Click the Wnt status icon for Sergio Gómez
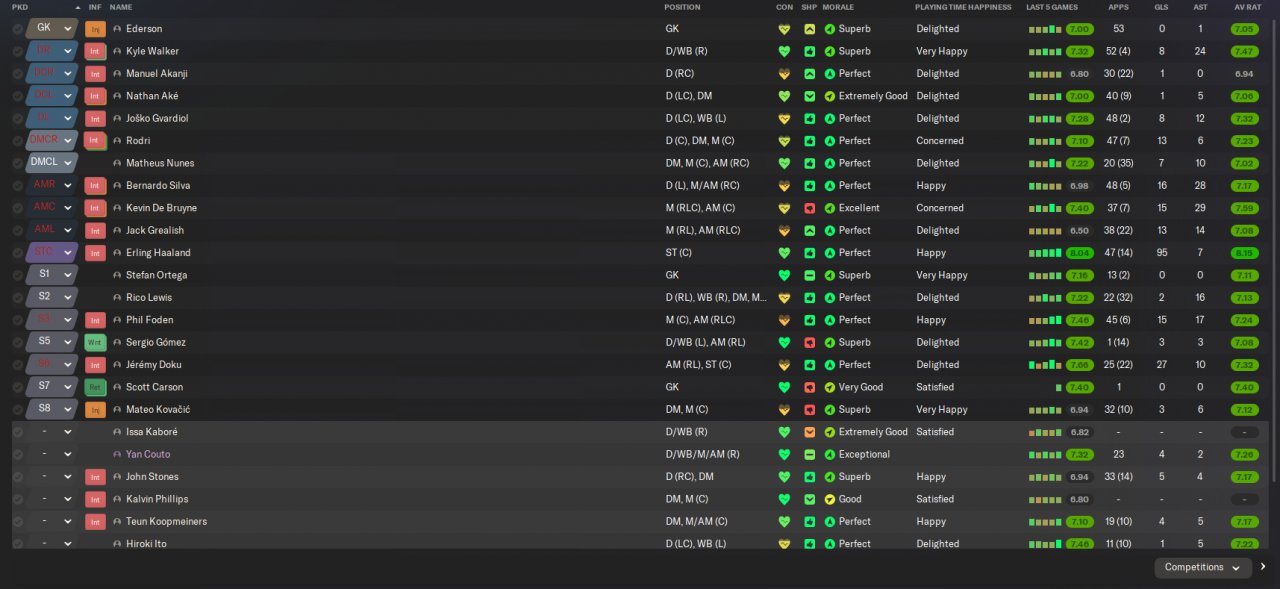 pyautogui.click(x=95, y=342)
